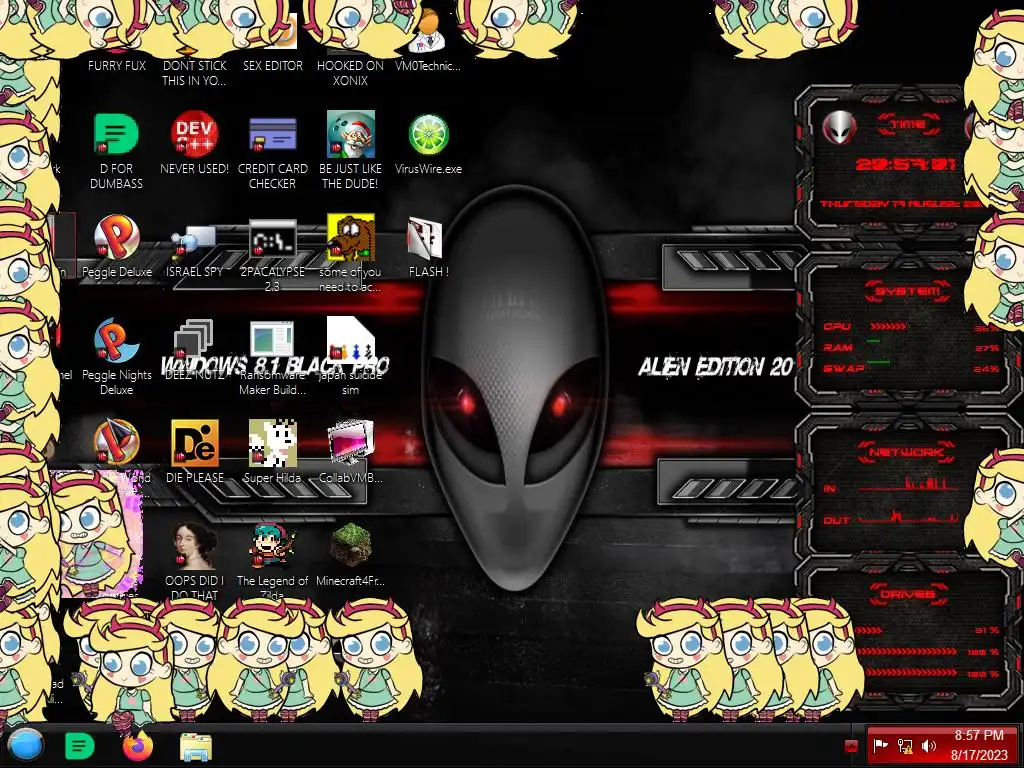Open the Ransomware Maker Build... icon
Image resolution: width=1024 pixels, height=768 pixels.
(272, 340)
